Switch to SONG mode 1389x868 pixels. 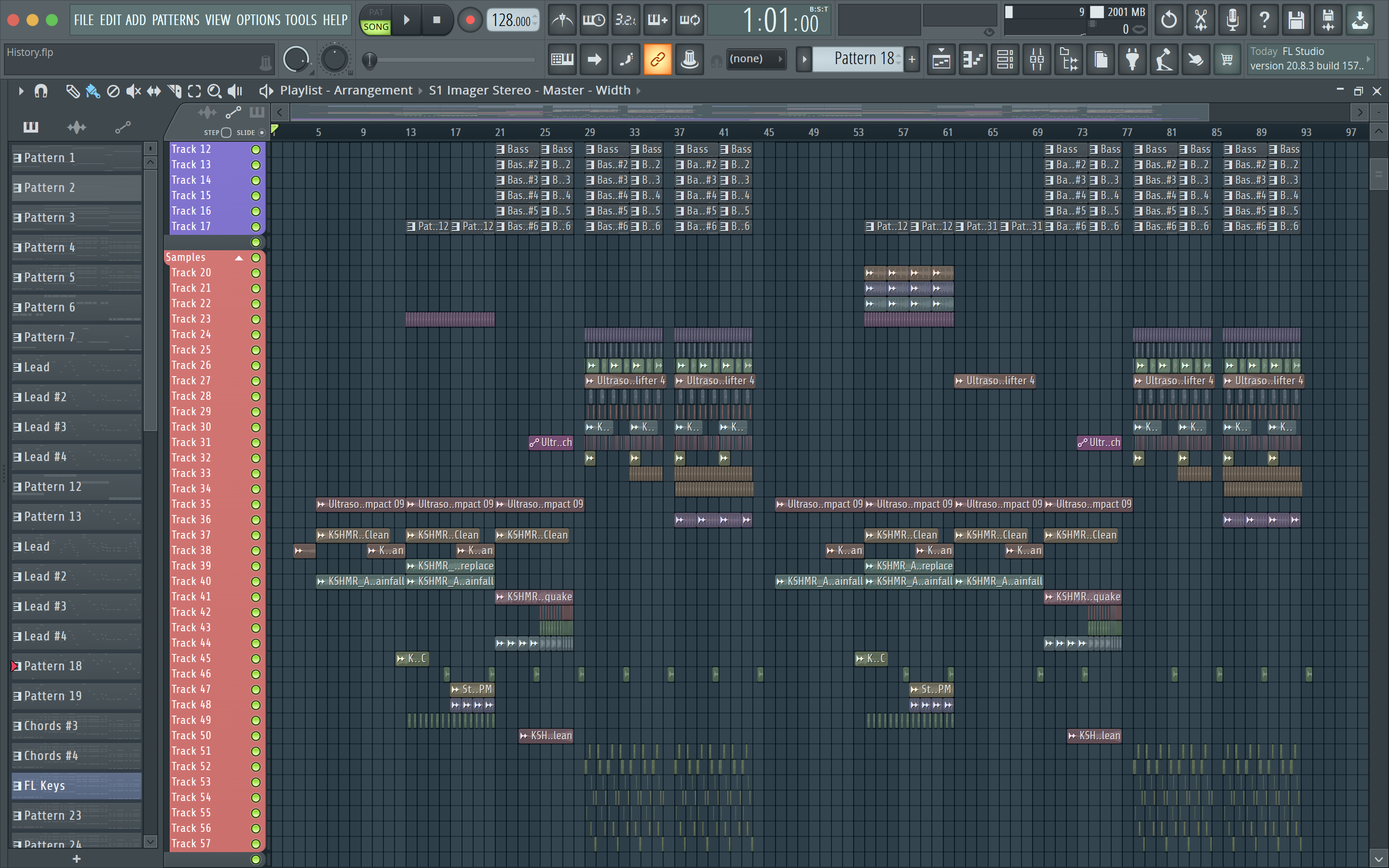click(376, 27)
